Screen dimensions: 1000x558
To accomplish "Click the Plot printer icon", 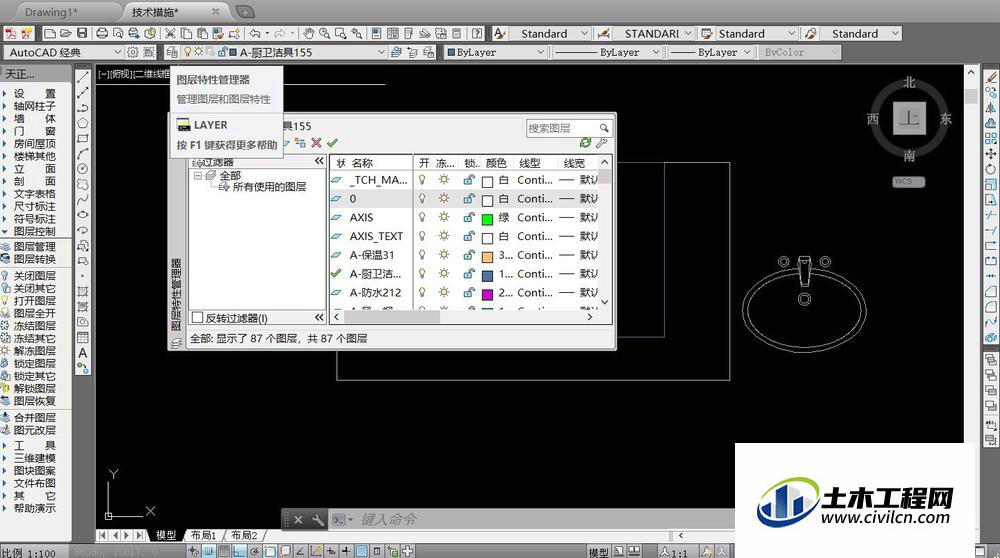I will pyautogui.click(x=102, y=33).
